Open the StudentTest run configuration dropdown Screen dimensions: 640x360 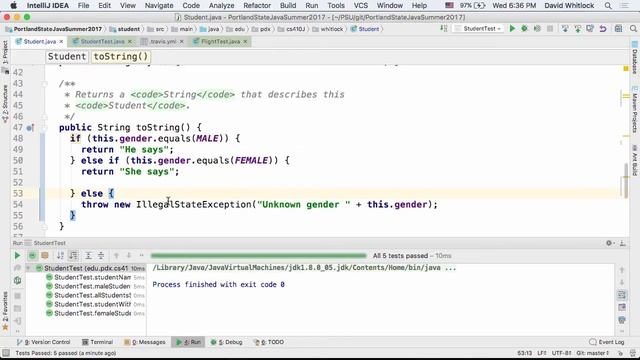478,29
